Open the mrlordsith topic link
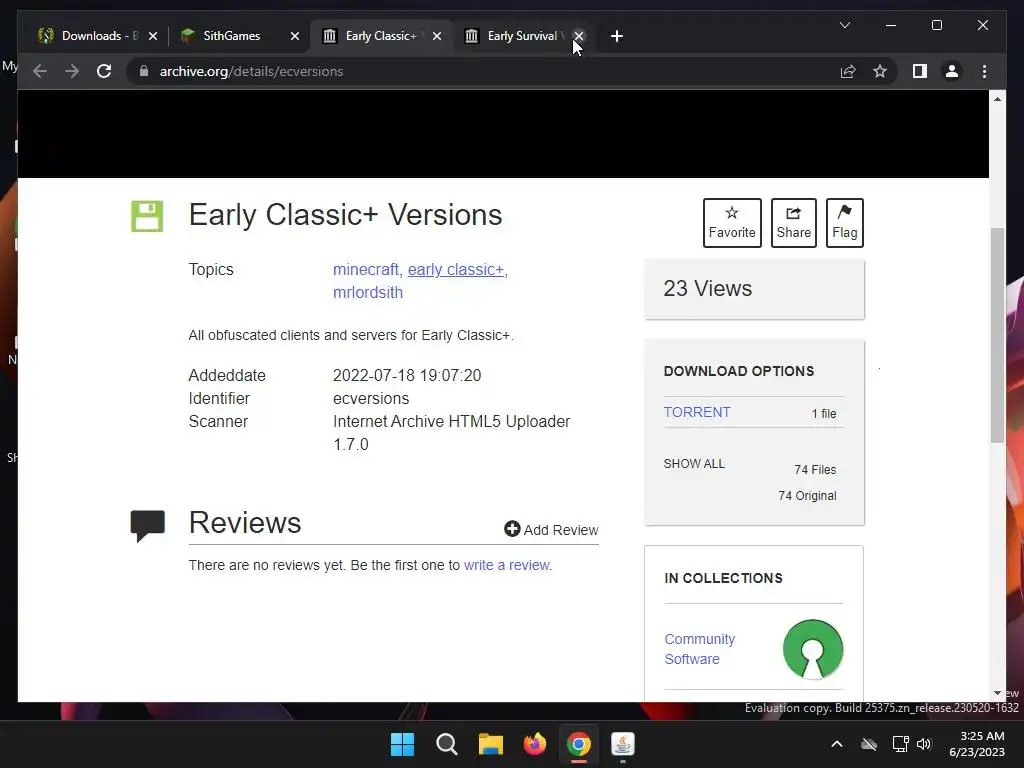The width and height of the screenshot is (1024, 768). (x=368, y=293)
